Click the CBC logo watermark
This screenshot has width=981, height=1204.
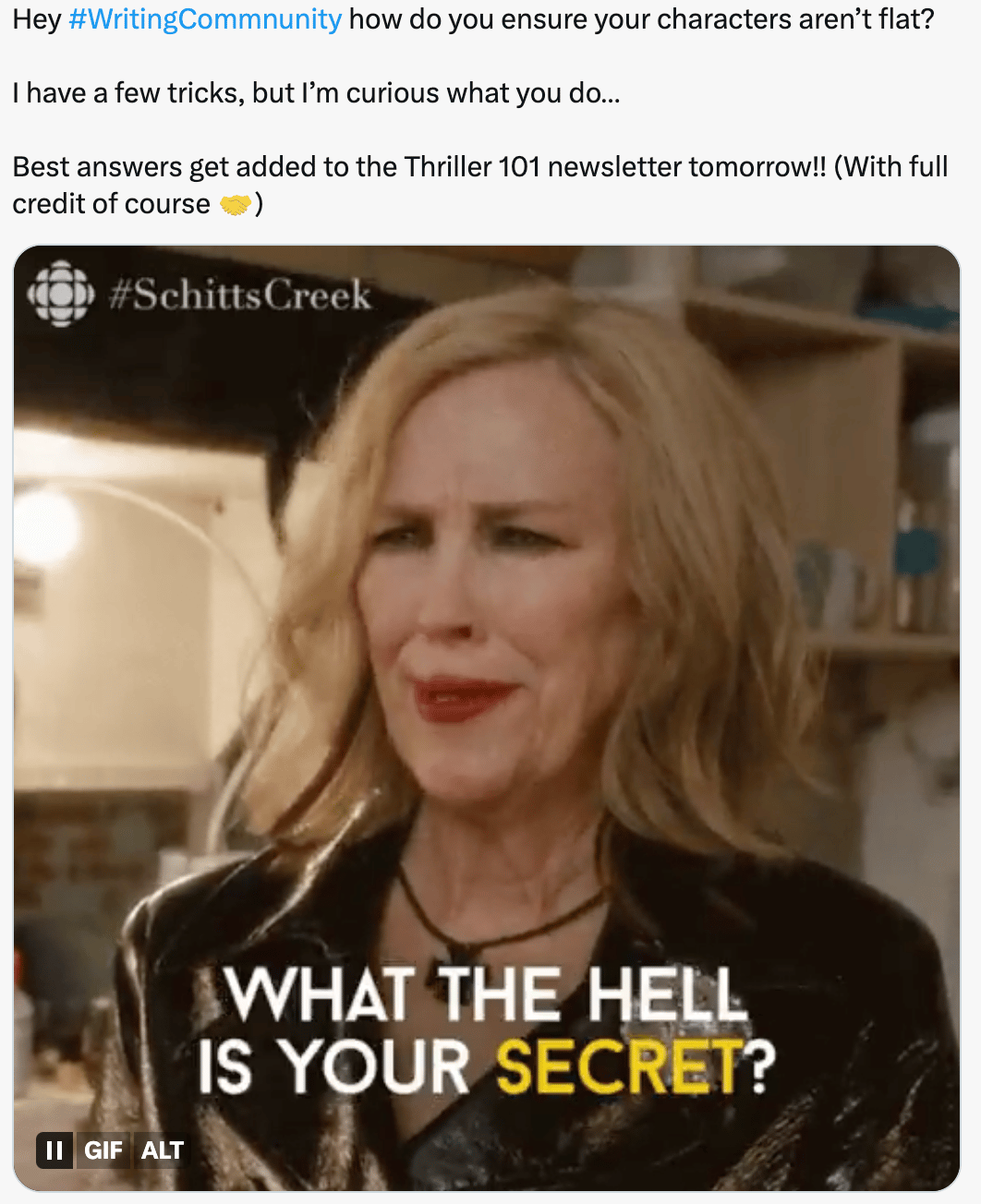(61, 294)
